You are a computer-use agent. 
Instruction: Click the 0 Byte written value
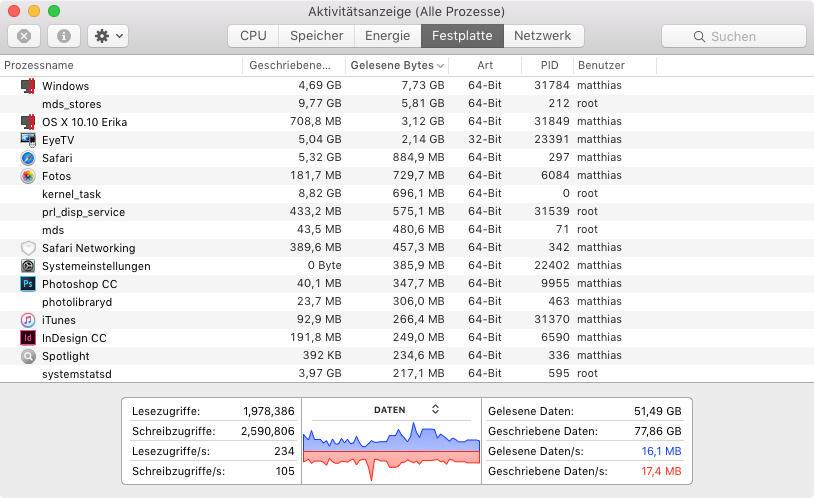[324, 265]
